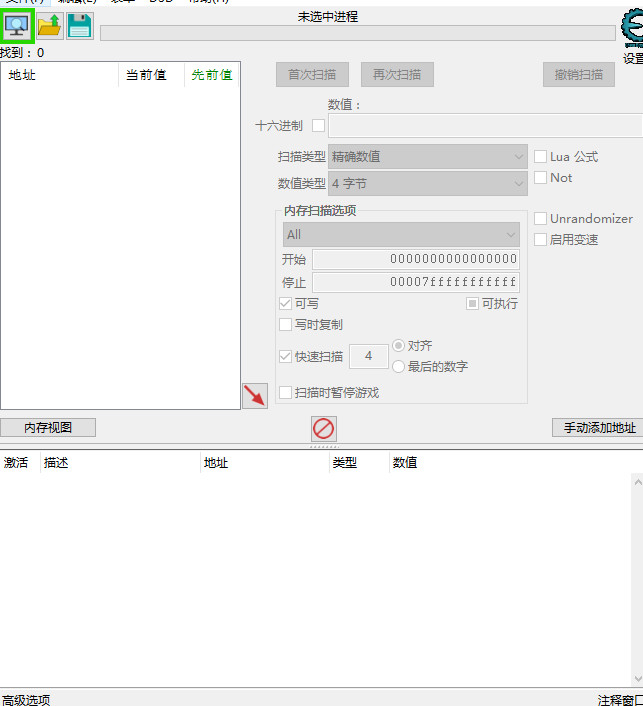Click the scan progress bar
The width and height of the screenshot is (643, 706).
pyautogui.click(x=357, y=33)
